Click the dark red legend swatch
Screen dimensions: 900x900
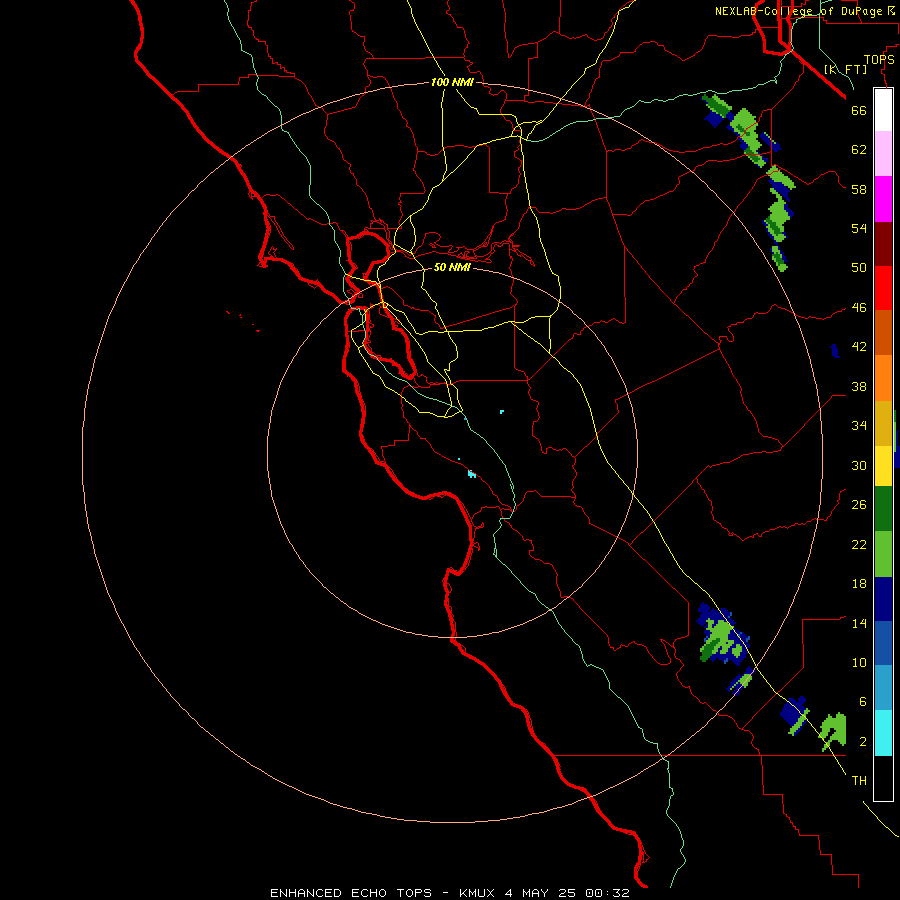883,243
